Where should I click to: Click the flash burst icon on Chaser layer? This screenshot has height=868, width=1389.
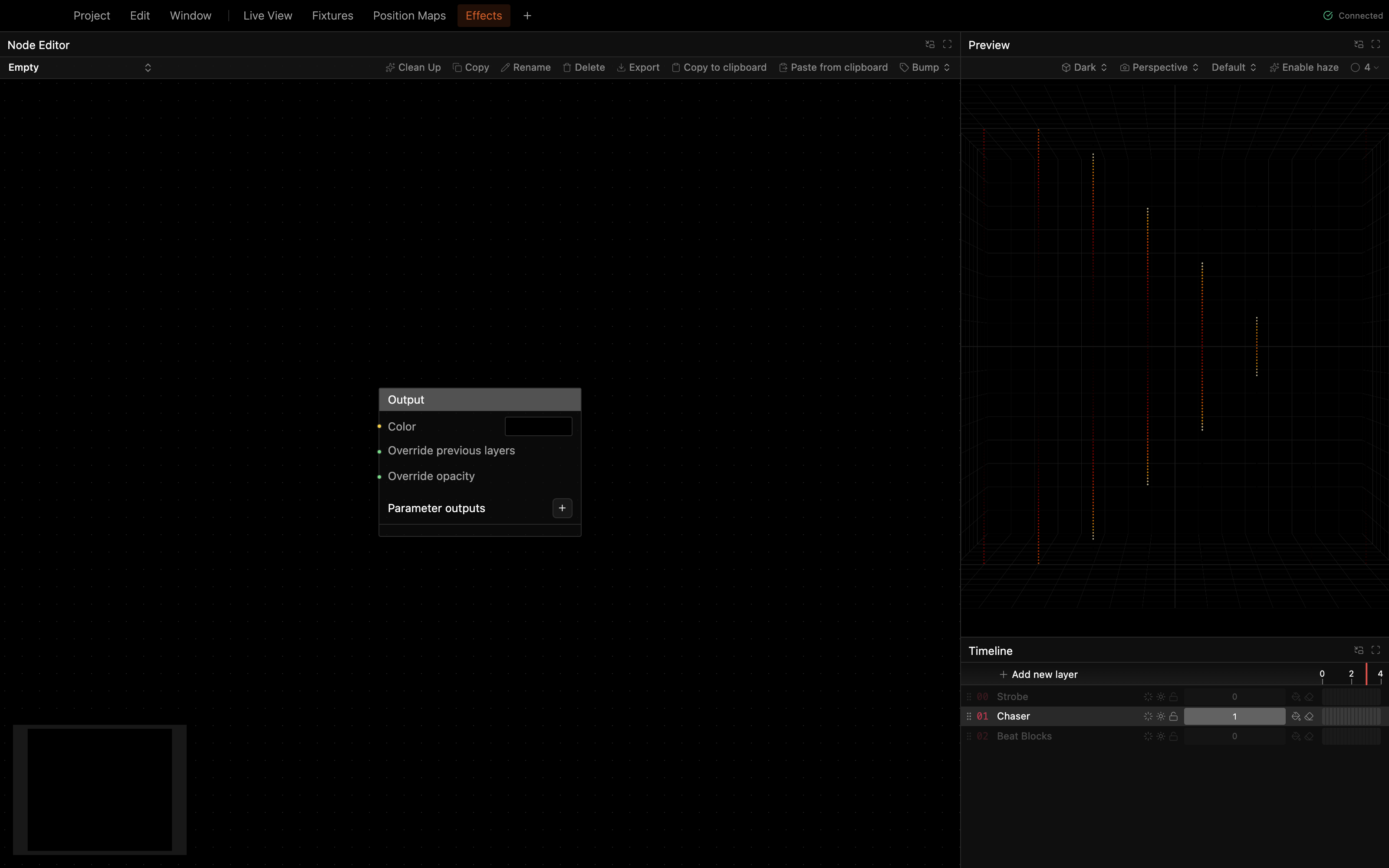(x=1148, y=717)
